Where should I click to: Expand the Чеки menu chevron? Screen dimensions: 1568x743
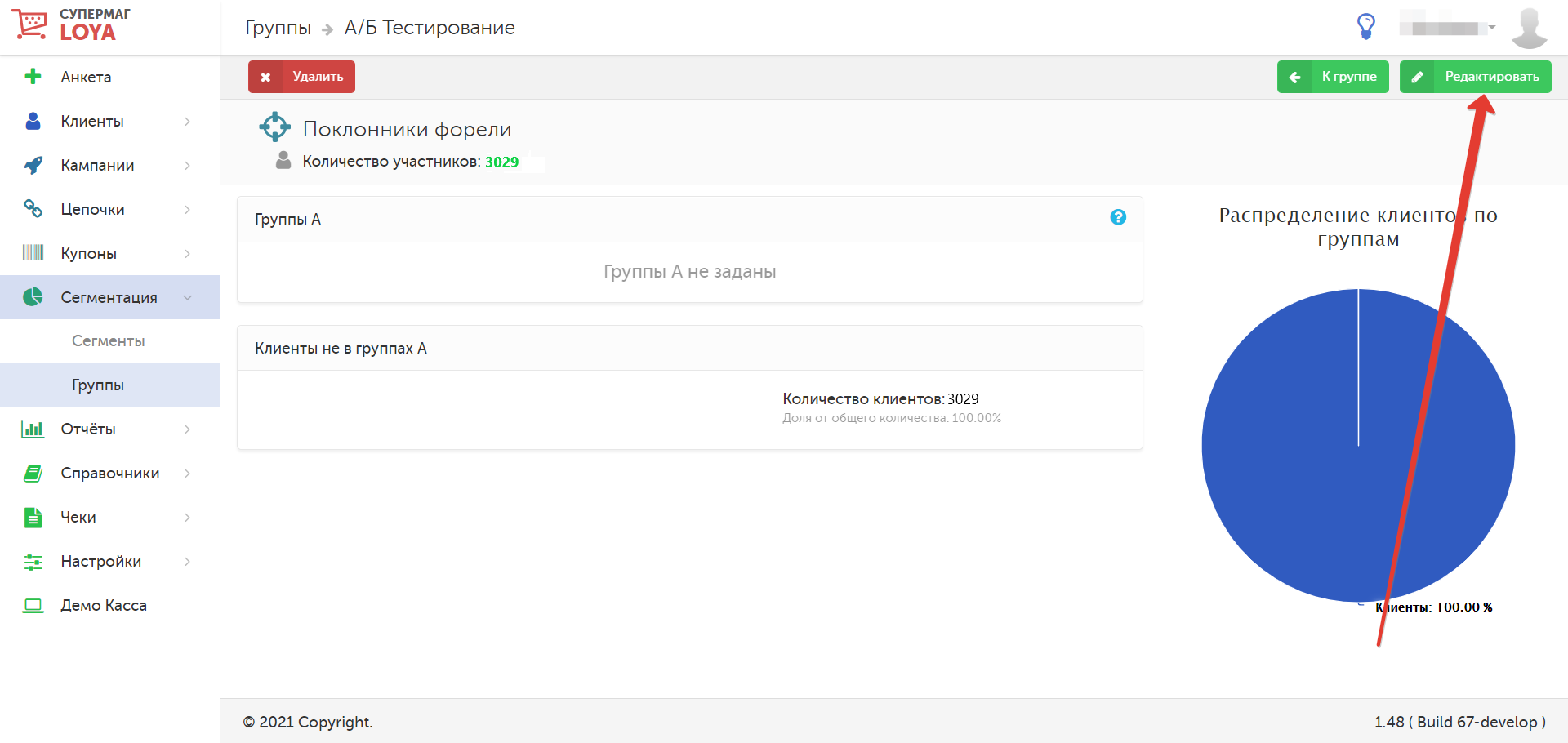pos(187,517)
